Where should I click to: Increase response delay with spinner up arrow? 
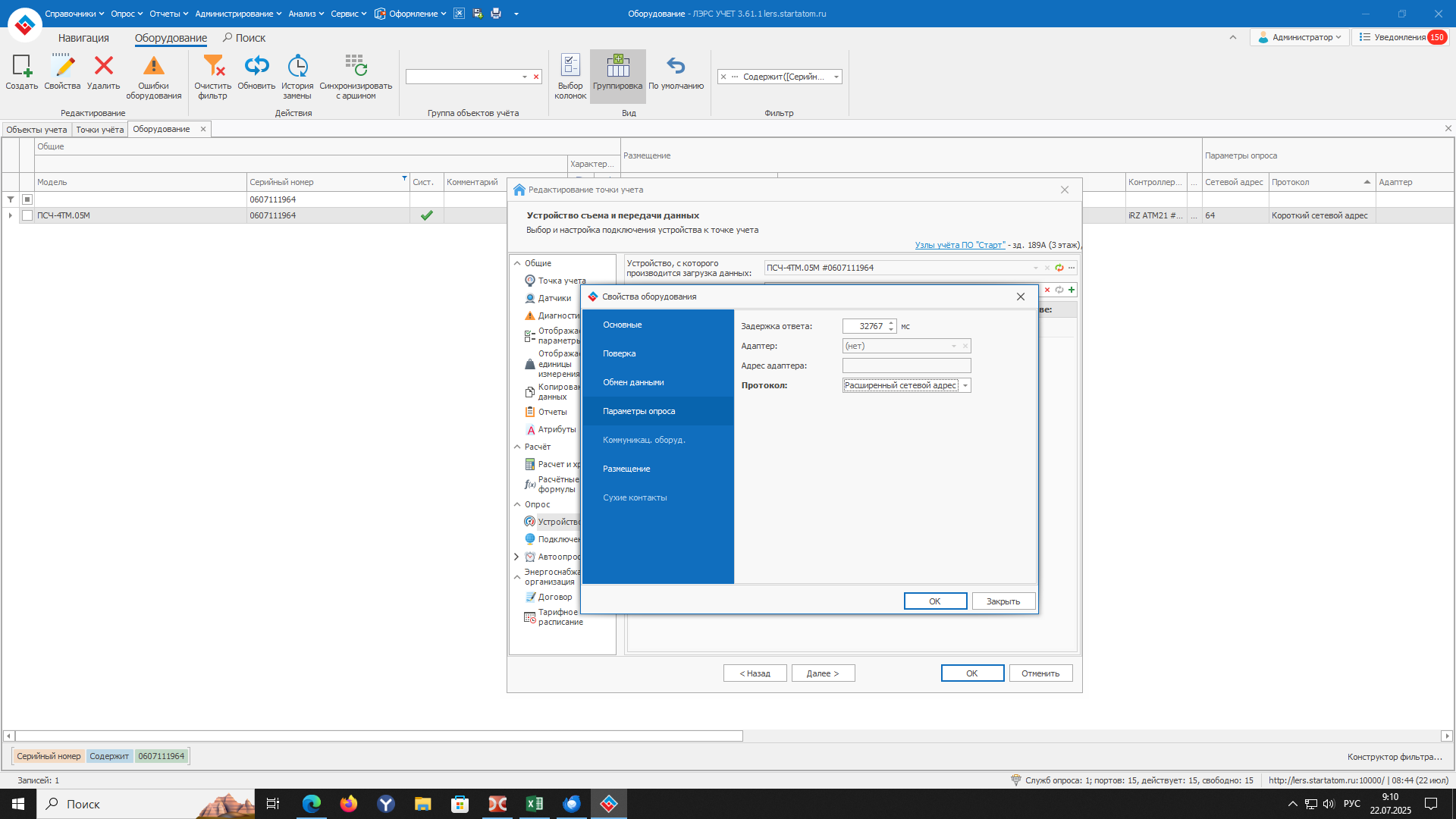(892, 323)
